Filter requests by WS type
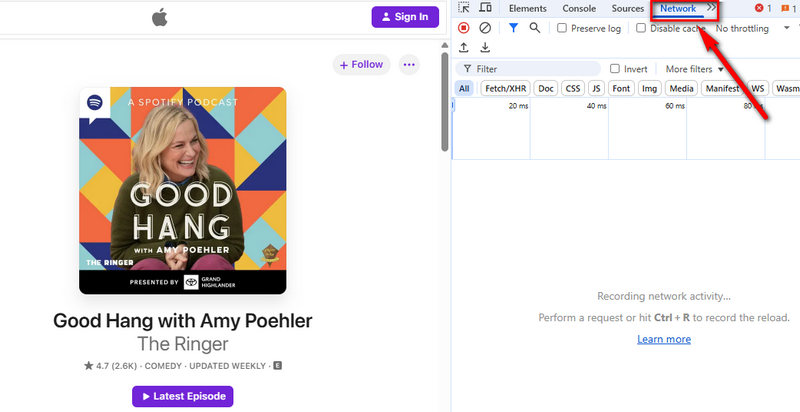The width and height of the screenshot is (800, 412). 758,88
